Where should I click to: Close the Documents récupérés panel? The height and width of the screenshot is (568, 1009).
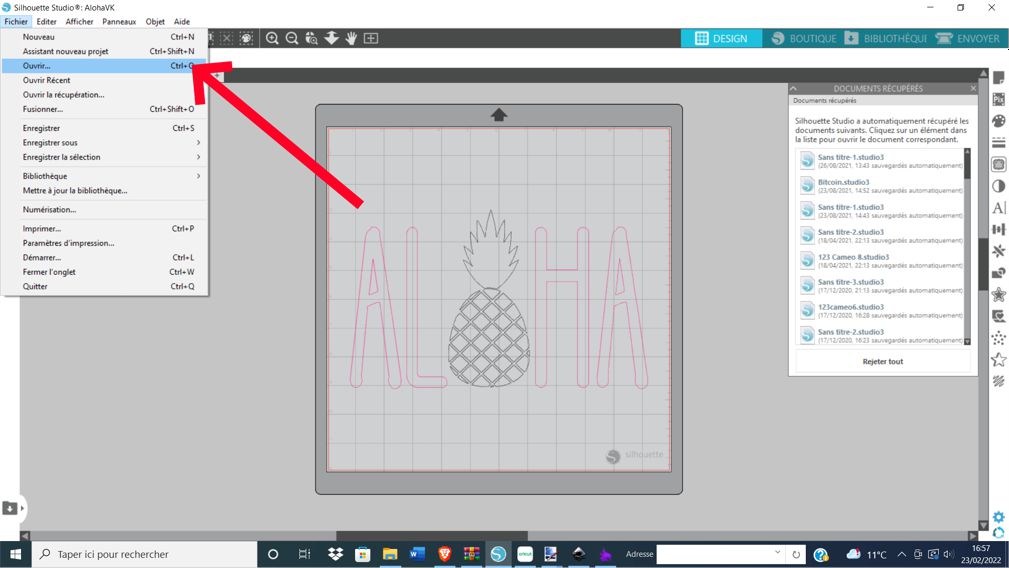[973, 88]
